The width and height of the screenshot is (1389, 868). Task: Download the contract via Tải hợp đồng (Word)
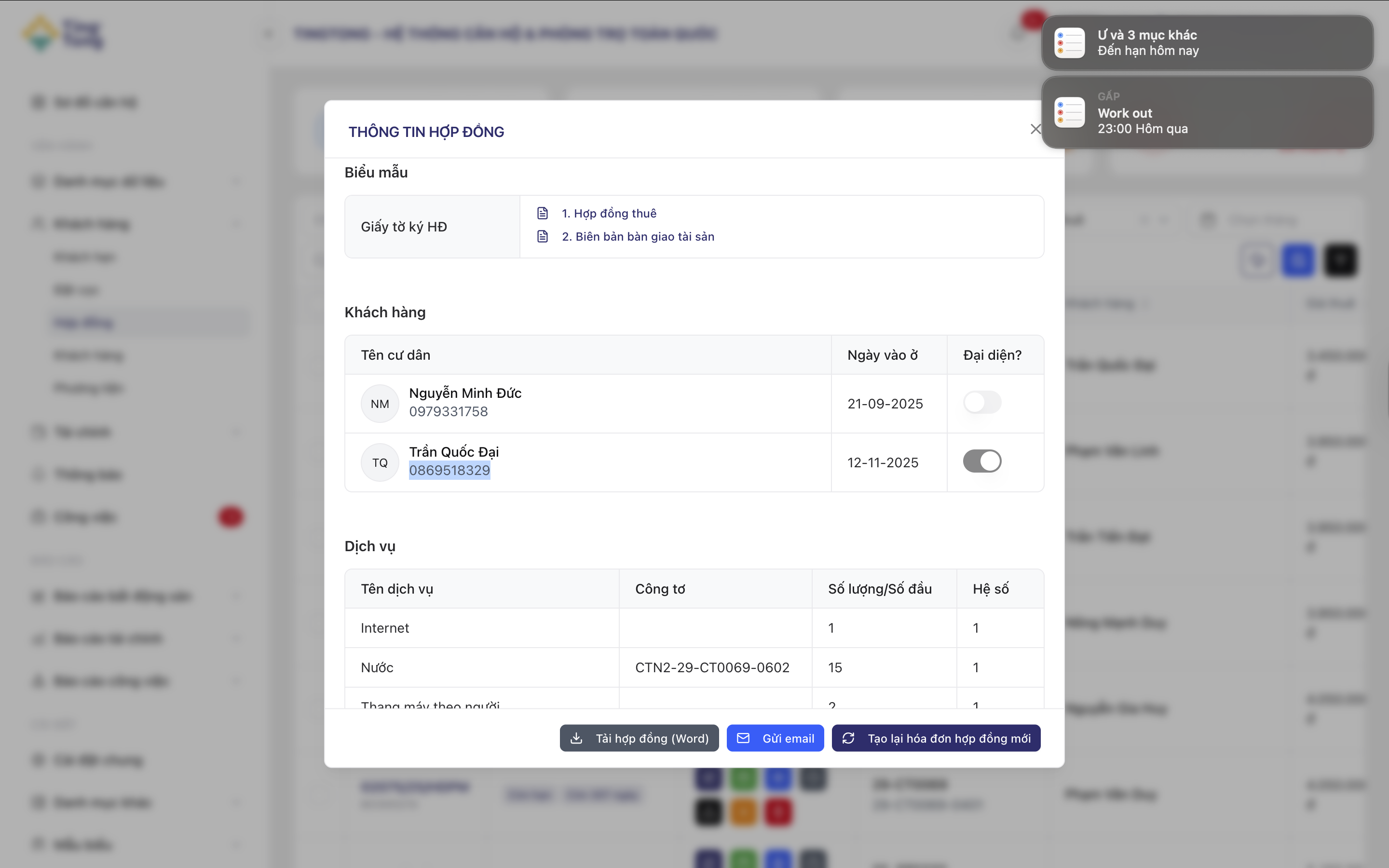tap(652, 738)
